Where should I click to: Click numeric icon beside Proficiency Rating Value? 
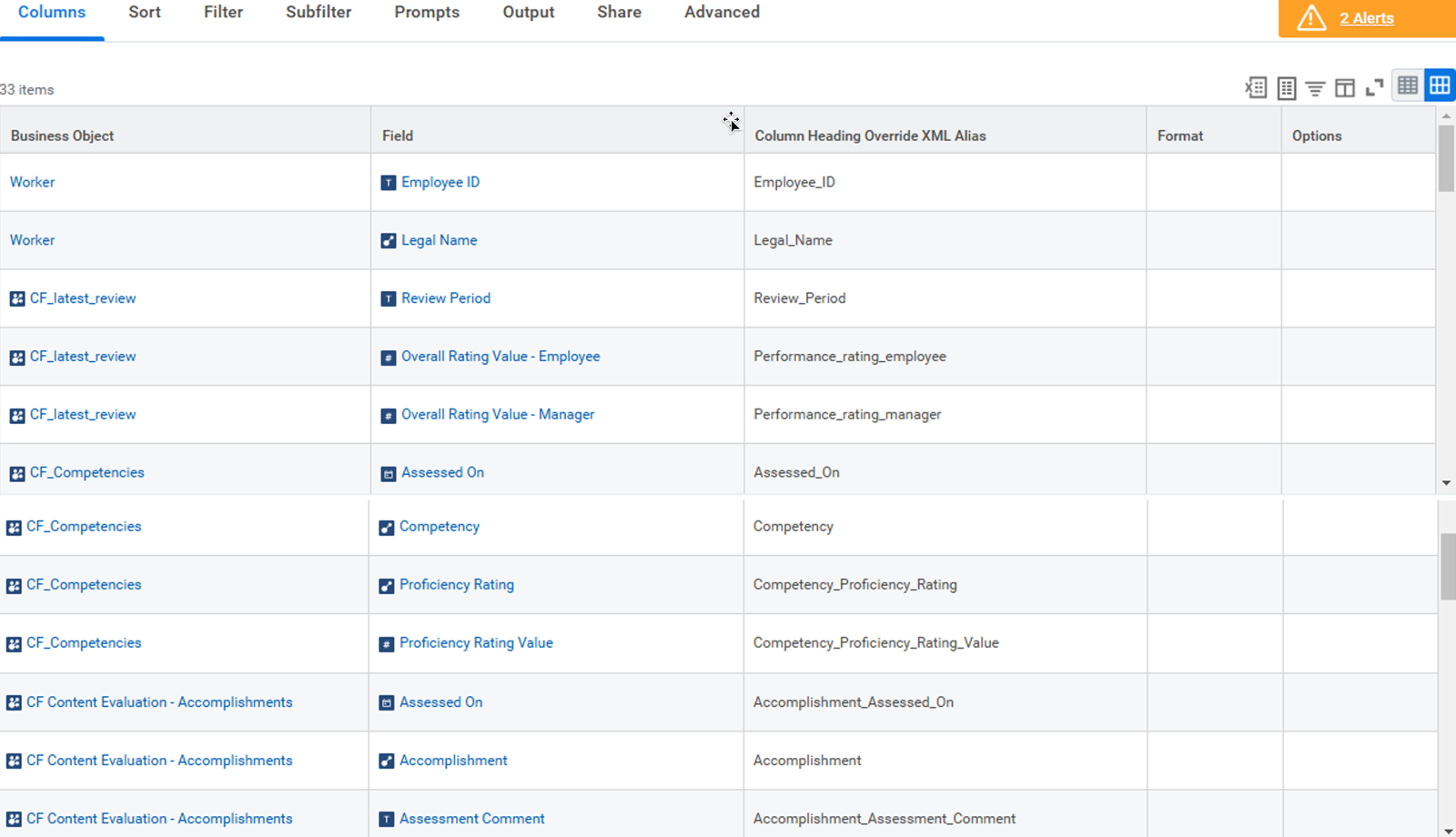click(x=387, y=644)
